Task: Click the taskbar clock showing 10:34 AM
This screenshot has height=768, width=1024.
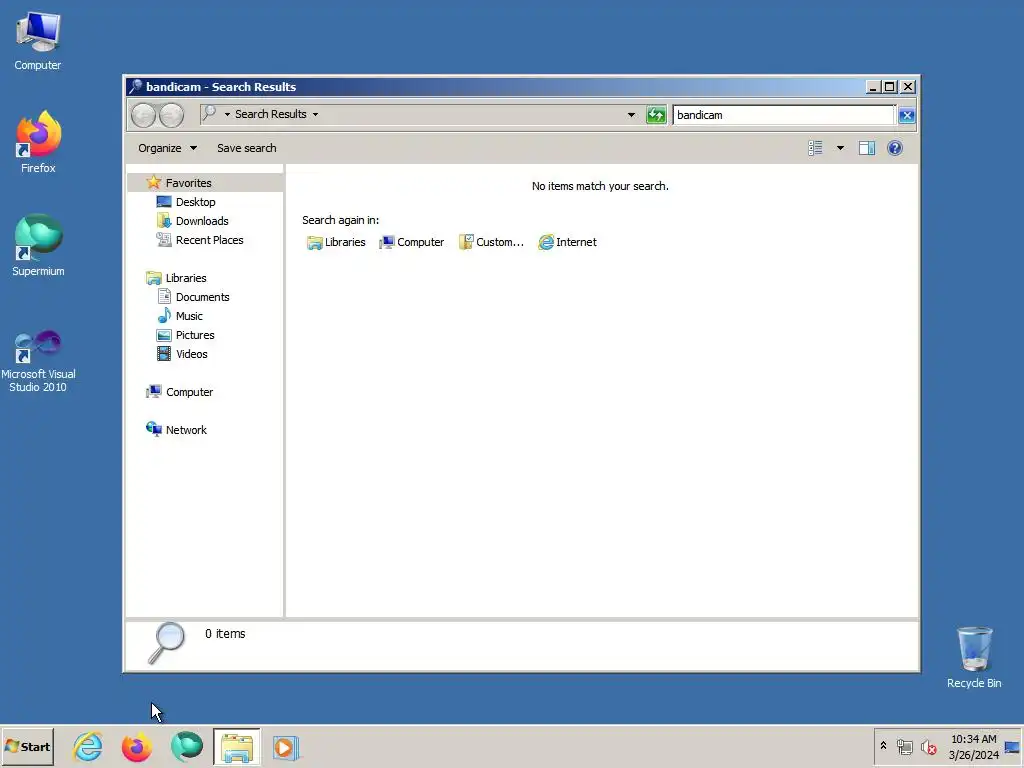Action: click(x=973, y=747)
